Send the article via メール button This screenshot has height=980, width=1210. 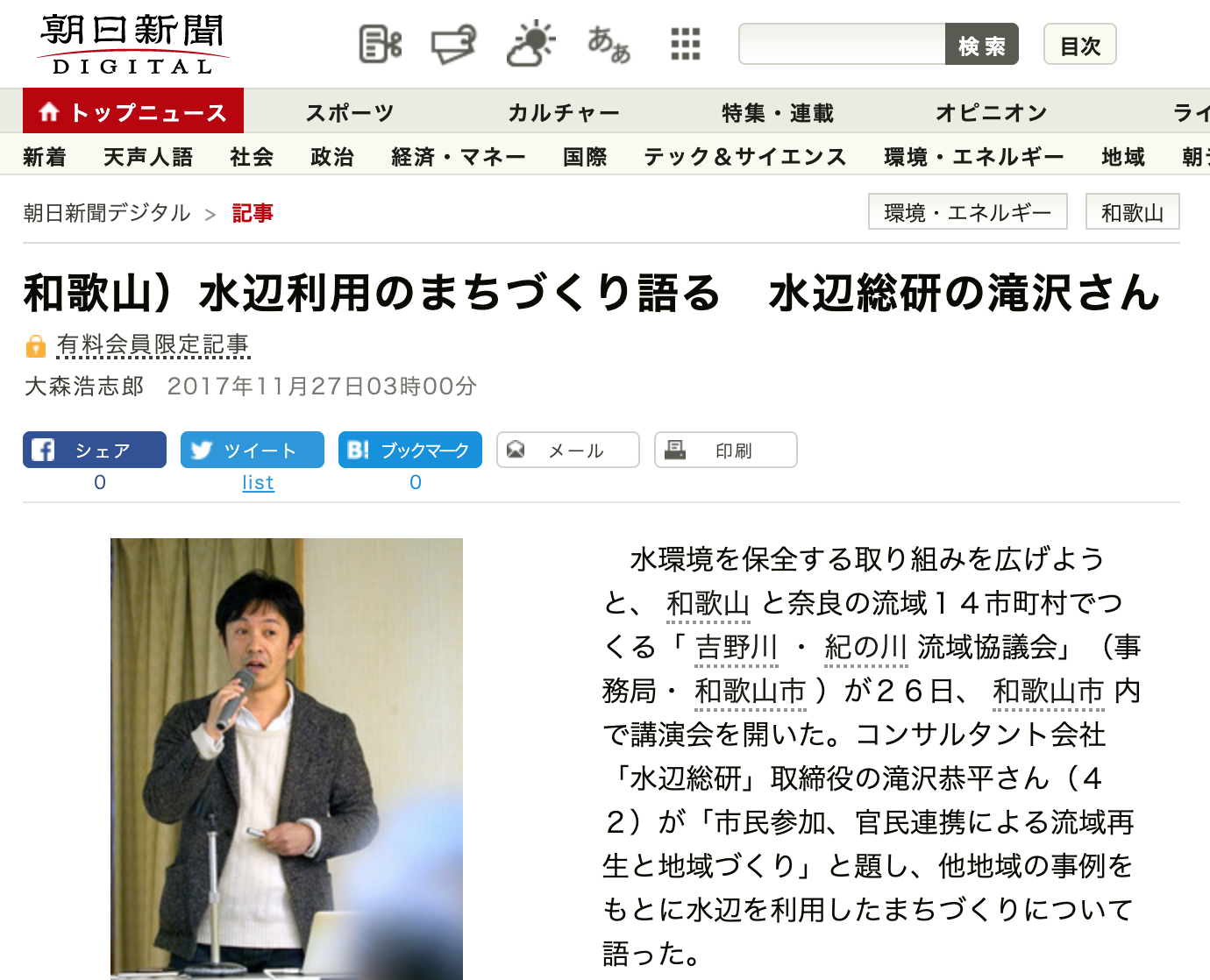(x=568, y=450)
